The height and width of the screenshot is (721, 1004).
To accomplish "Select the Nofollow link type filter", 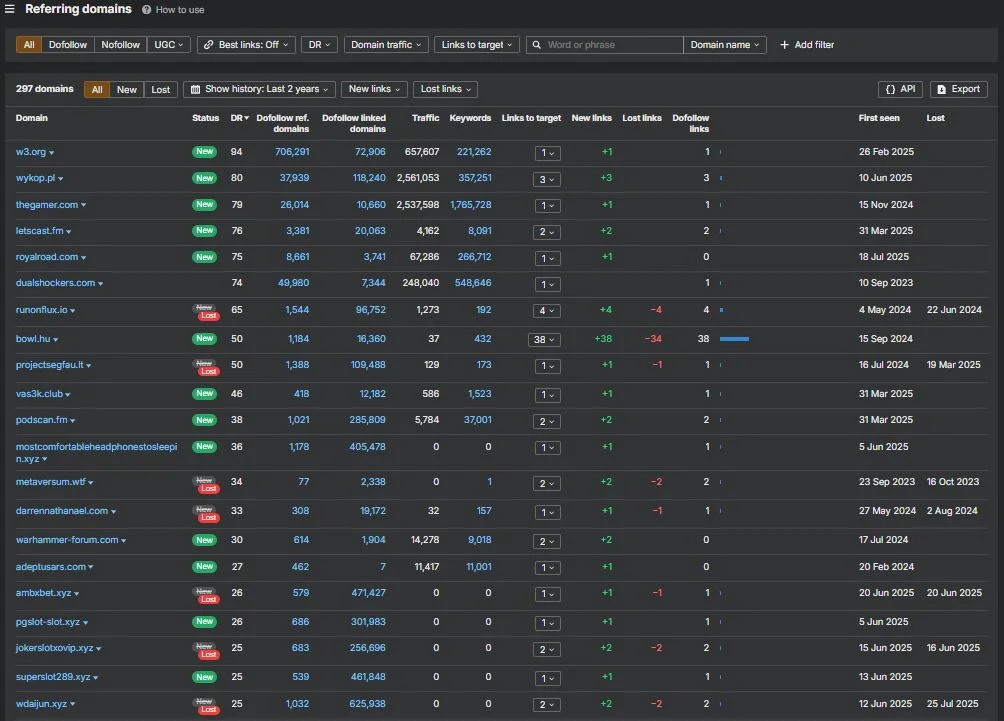I will click(x=120, y=45).
